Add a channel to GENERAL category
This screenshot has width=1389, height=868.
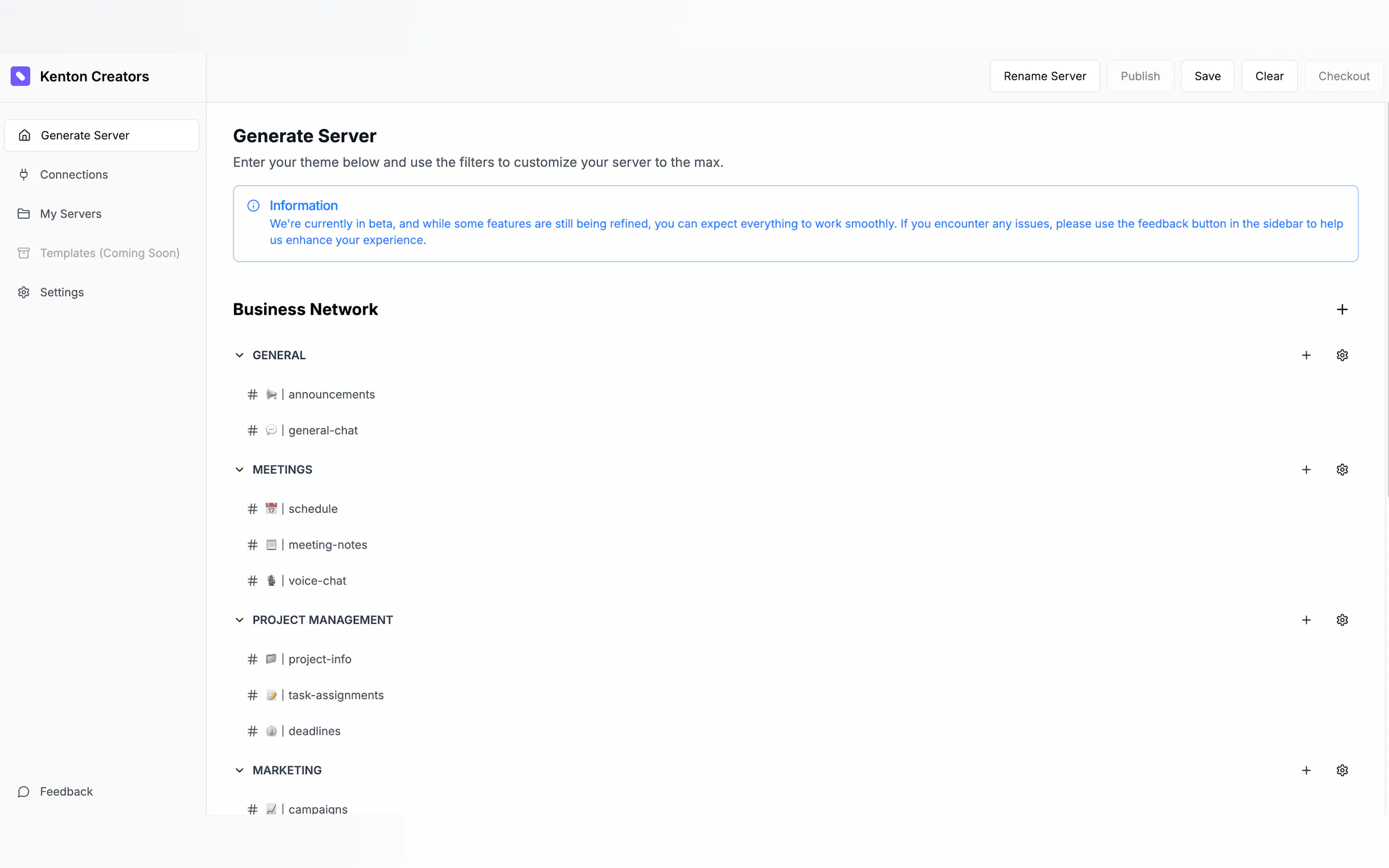(x=1306, y=355)
